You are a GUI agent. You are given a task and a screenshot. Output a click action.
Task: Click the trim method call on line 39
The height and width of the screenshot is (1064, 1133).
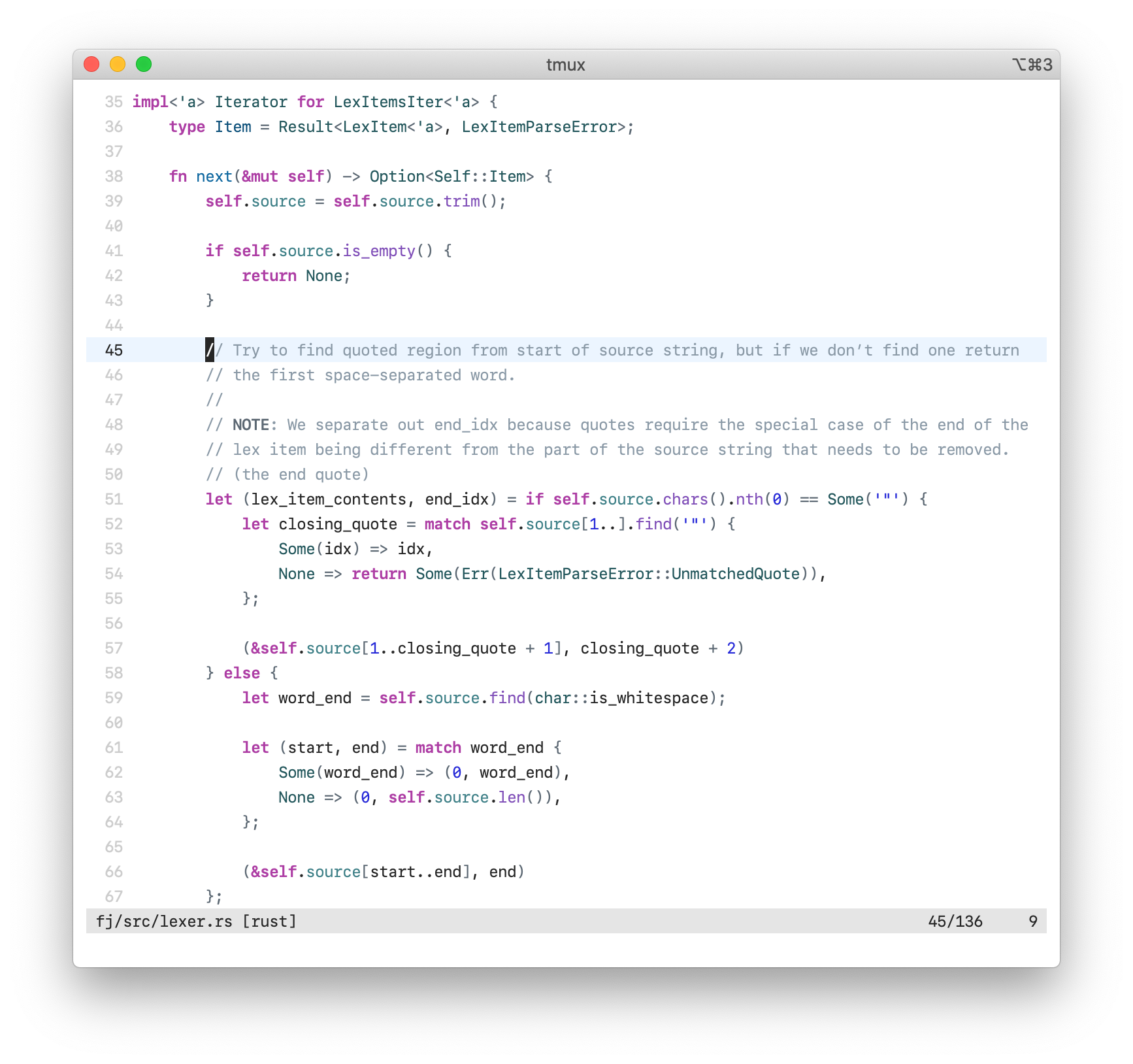pyautogui.click(x=461, y=201)
